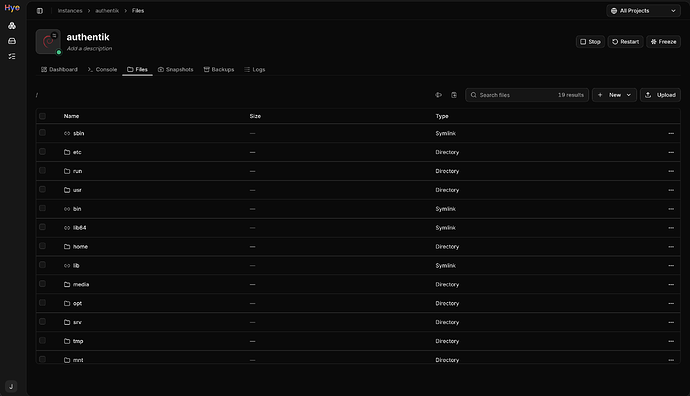Open the All Projects dropdown
The width and height of the screenshot is (690, 396).
pos(643,11)
